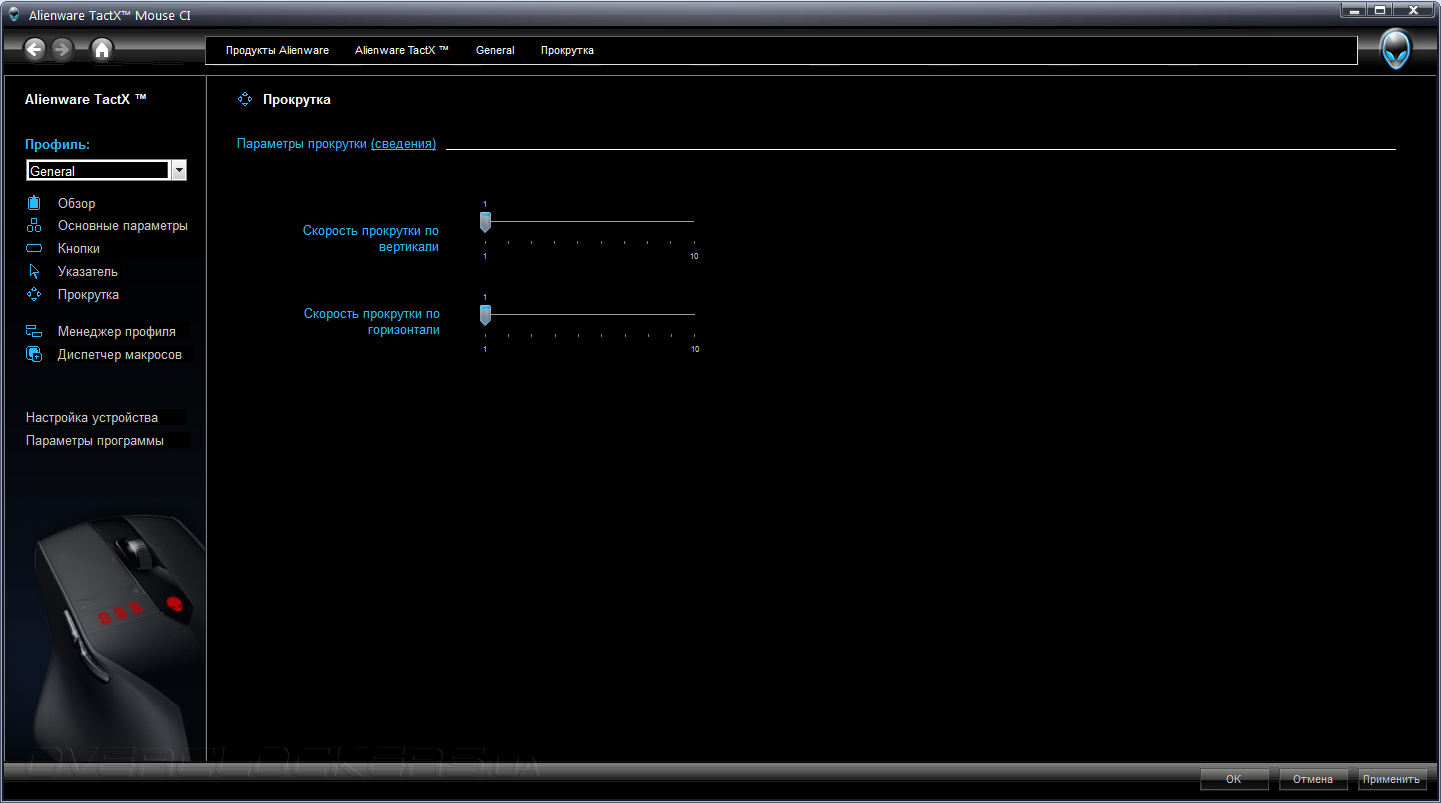Go to the home screen icon
This screenshot has height=803, width=1441.
102,48
